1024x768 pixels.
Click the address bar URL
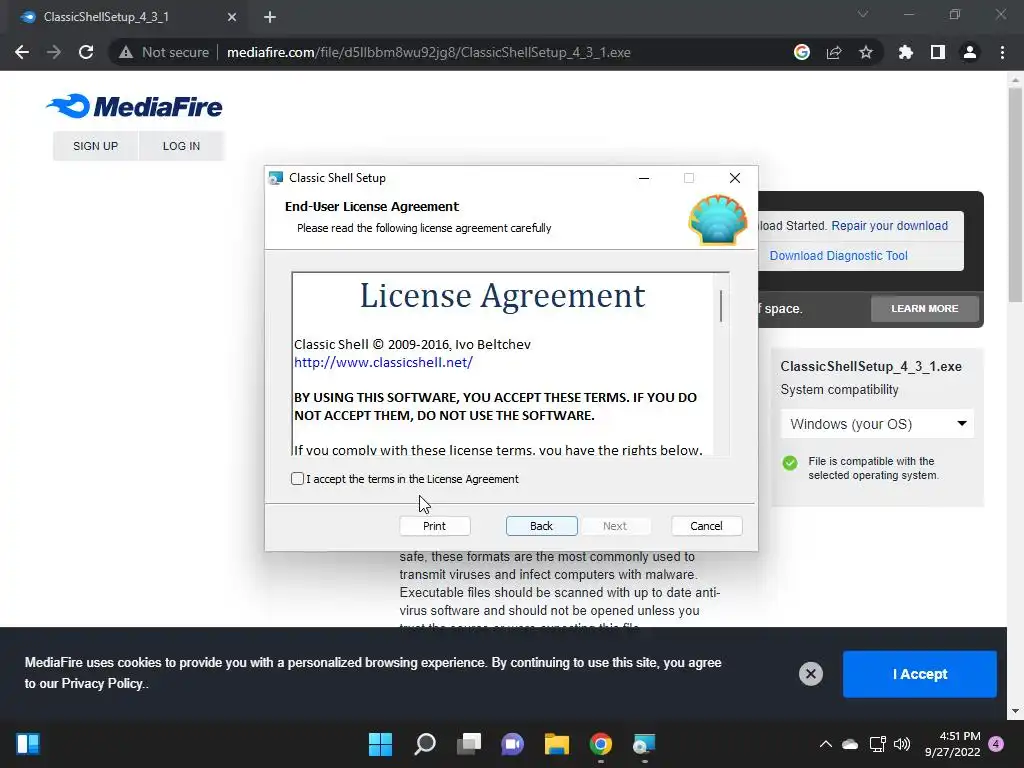click(x=428, y=52)
